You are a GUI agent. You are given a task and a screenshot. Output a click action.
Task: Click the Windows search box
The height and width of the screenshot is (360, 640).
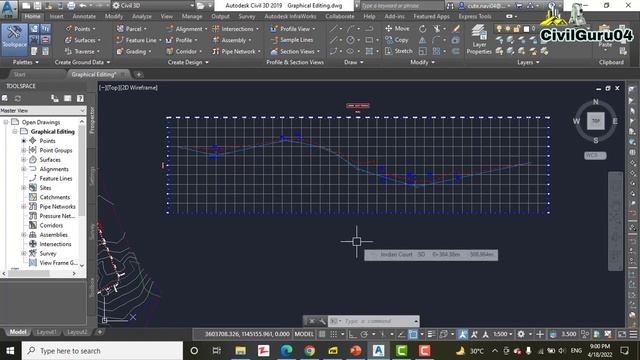click(102, 351)
